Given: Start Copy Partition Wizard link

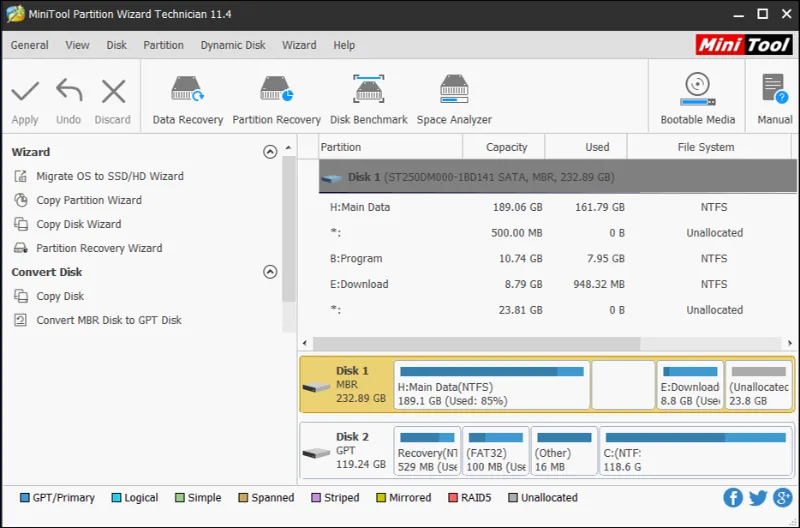Looking at the screenshot, I should point(89,200).
